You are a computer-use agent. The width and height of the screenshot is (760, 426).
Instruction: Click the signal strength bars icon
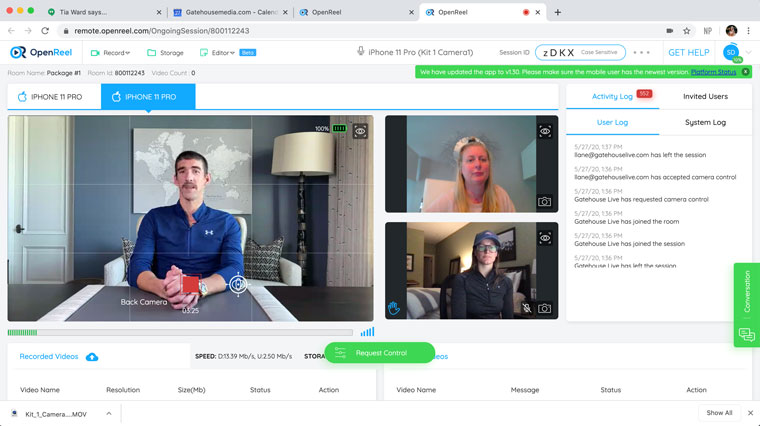coord(367,332)
